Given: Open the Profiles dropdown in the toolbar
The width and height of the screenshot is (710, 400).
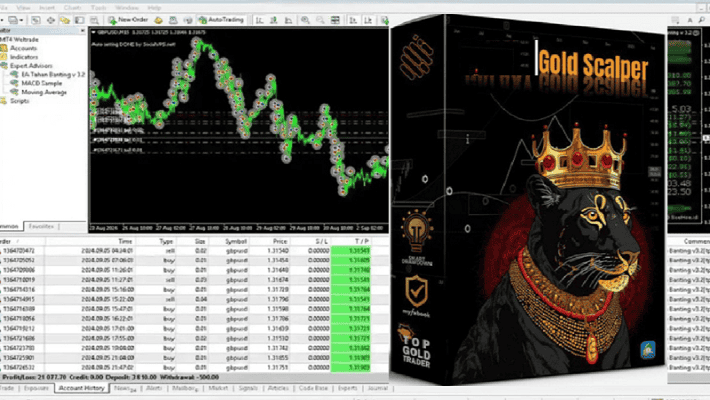Looking at the screenshot, I should (x=16, y=20).
